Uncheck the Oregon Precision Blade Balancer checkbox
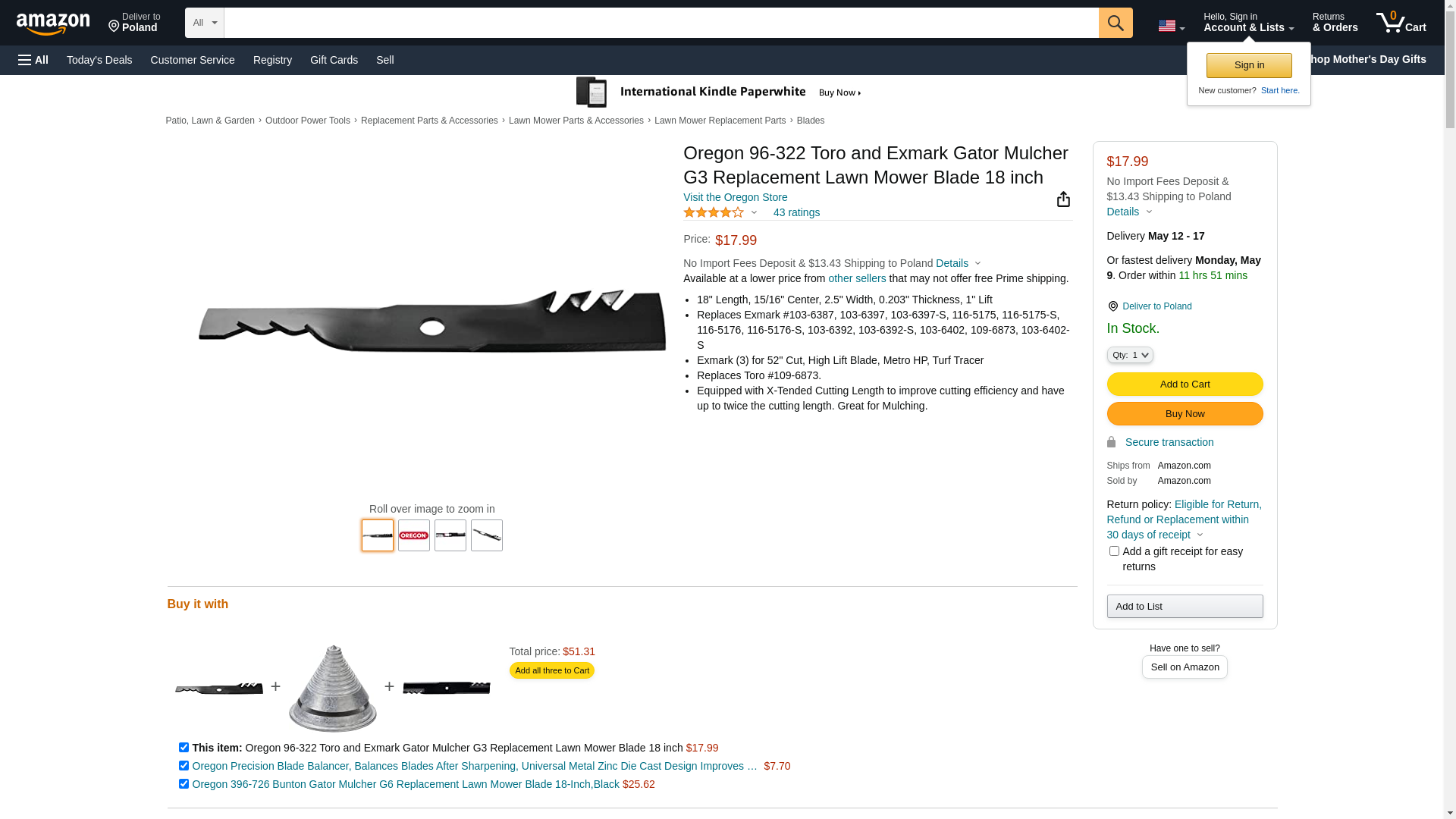1456x819 pixels. [x=184, y=766]
